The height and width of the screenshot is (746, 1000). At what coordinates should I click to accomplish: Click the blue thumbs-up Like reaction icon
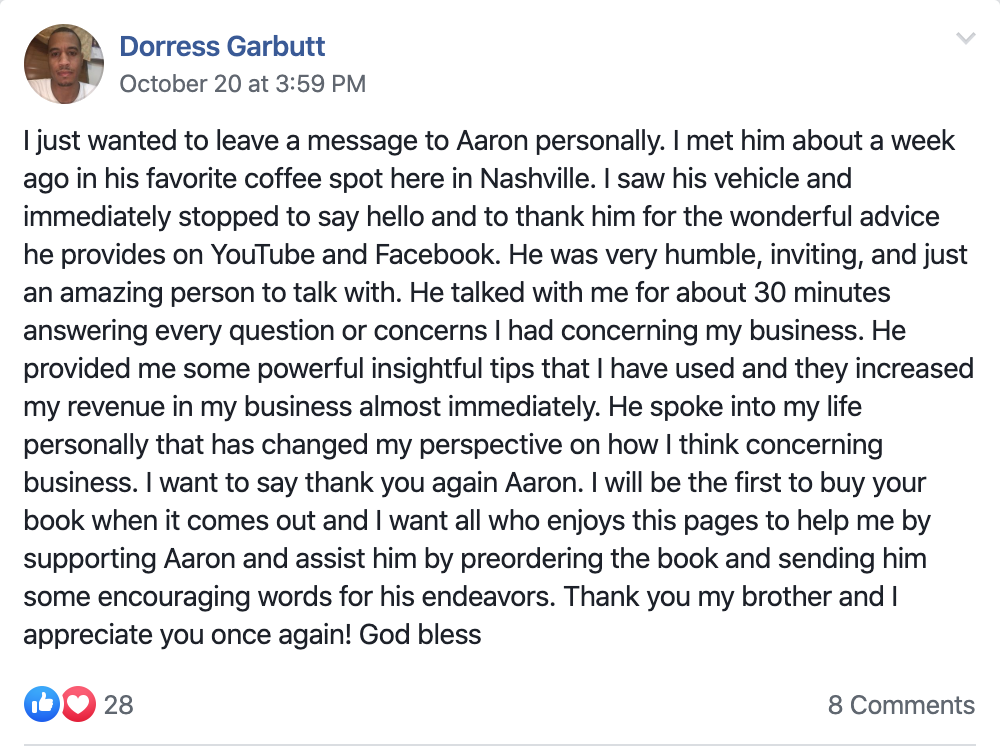(42, 704)
